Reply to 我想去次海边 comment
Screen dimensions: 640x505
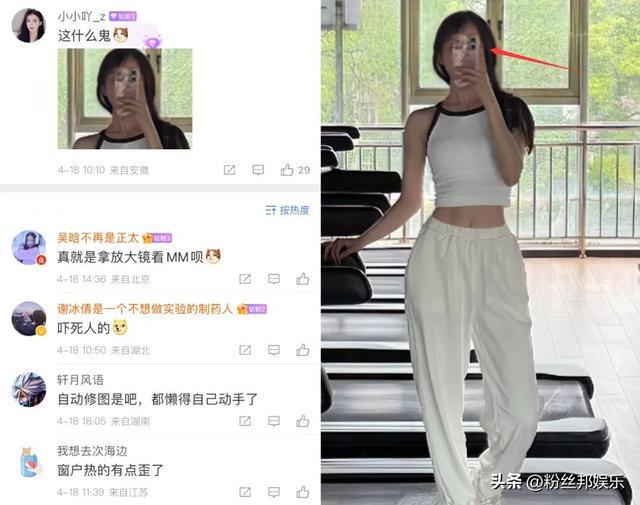273,492
